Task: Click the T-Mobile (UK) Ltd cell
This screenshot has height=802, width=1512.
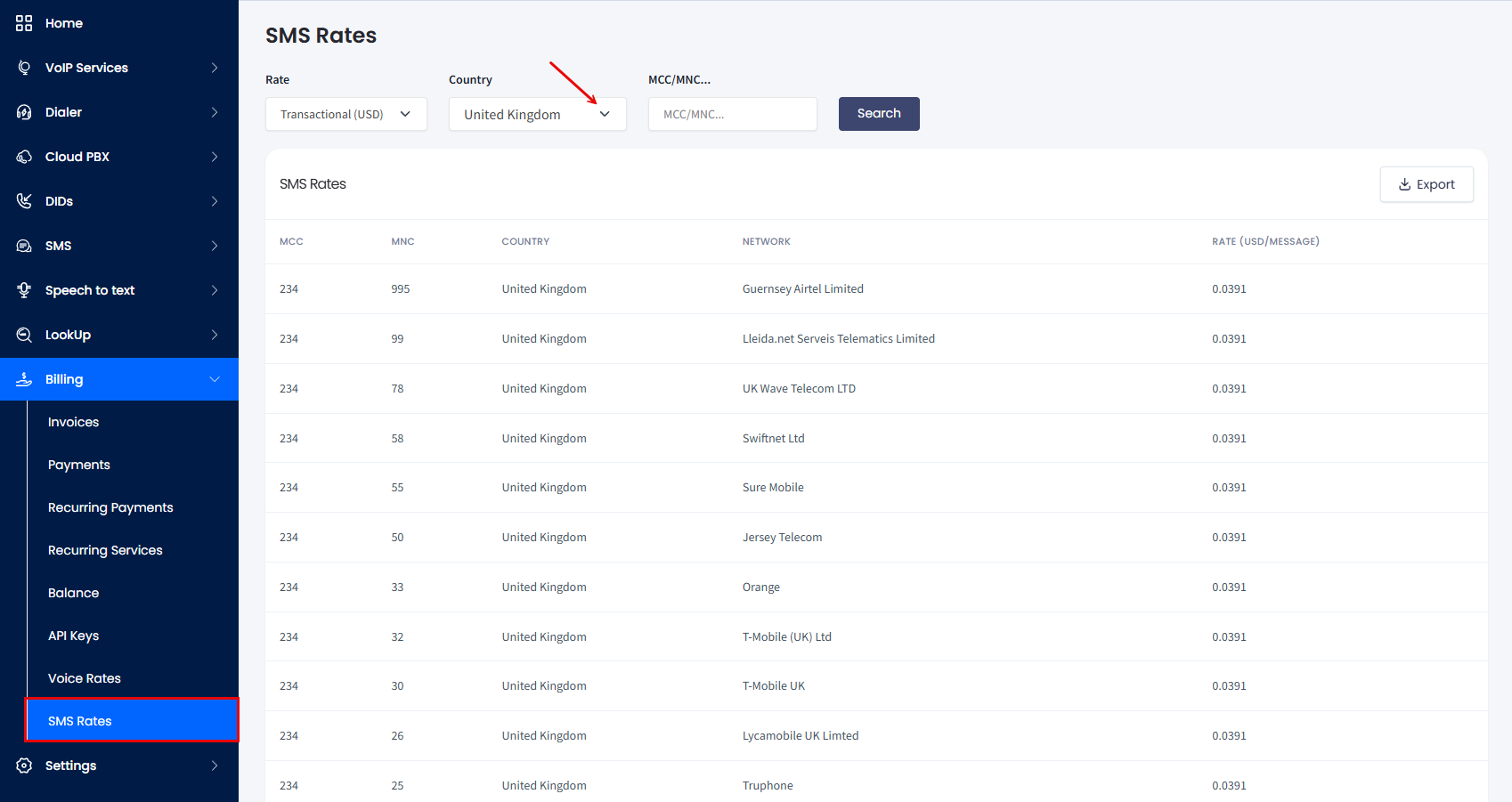Action: [787, 637]
